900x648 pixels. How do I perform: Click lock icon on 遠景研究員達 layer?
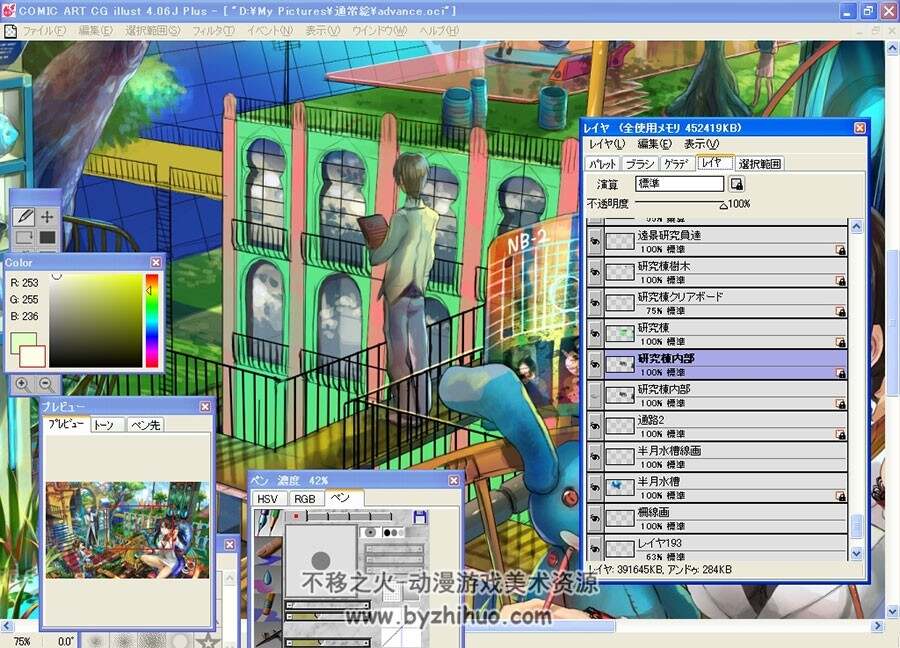point(840,250)
